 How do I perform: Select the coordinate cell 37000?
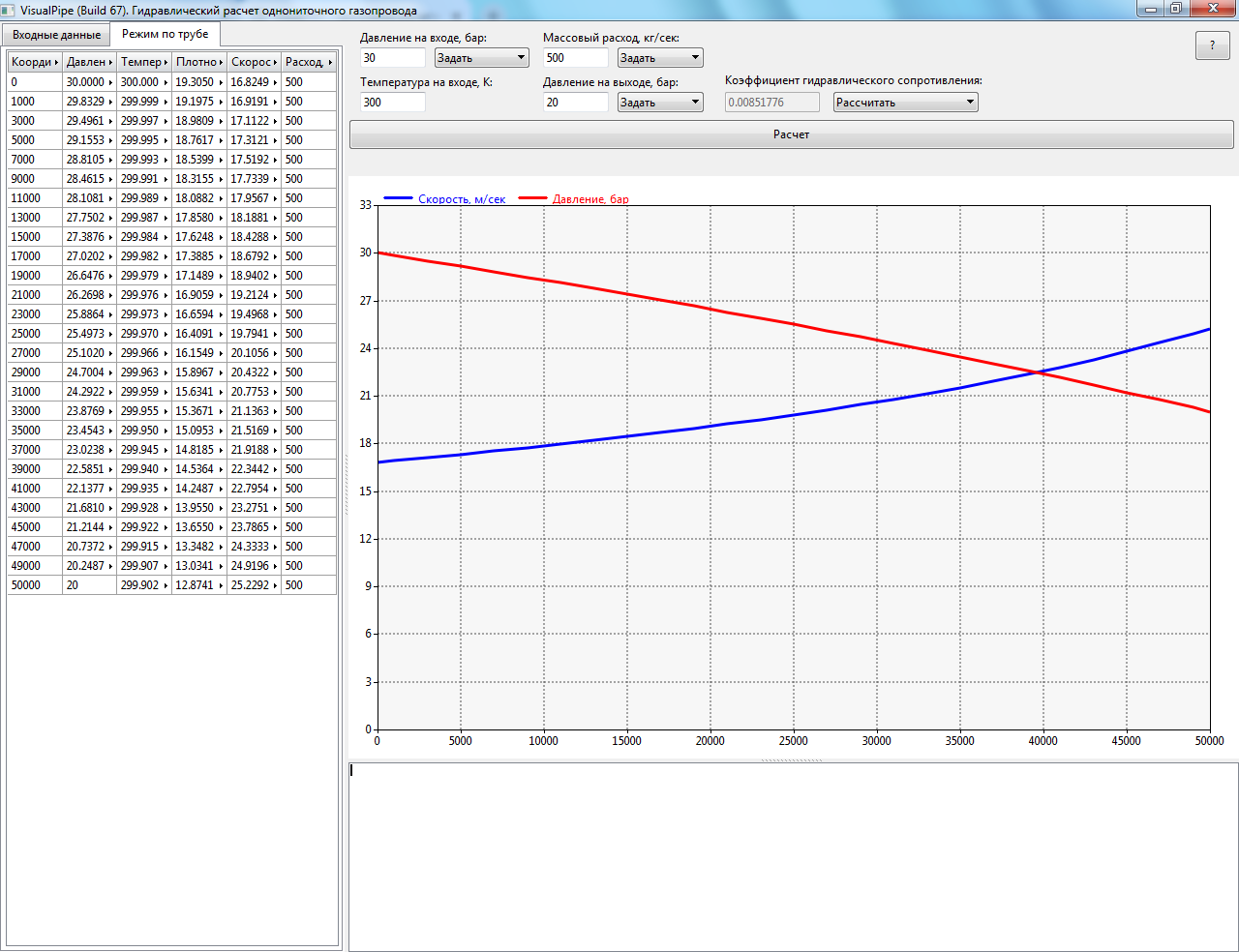click(35, 450)
